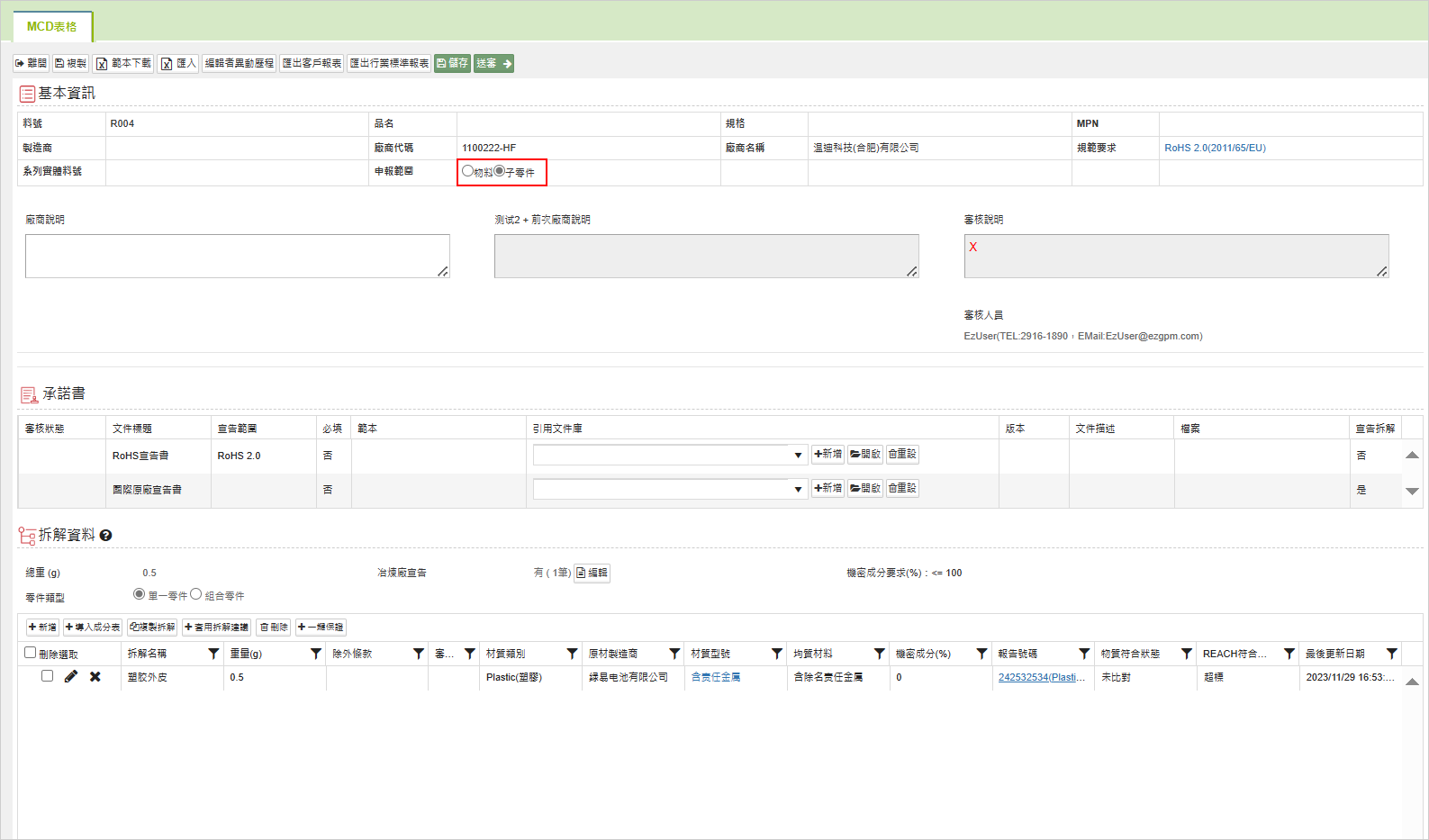Image resolution: width=1429 pixels, height=840 pixels.
Task: Click into the 廠商說明 text area
Action: (238, 257)
